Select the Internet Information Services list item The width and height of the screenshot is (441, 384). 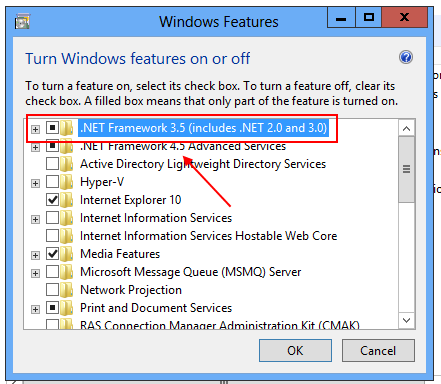click(156, 218)
